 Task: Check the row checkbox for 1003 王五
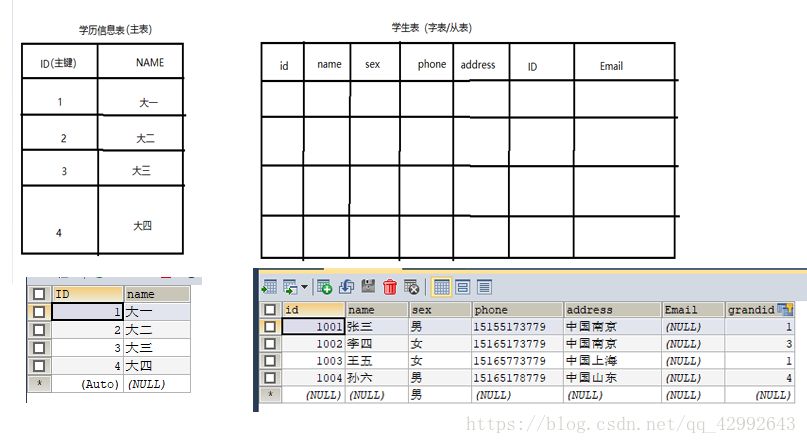coord(270,361)
